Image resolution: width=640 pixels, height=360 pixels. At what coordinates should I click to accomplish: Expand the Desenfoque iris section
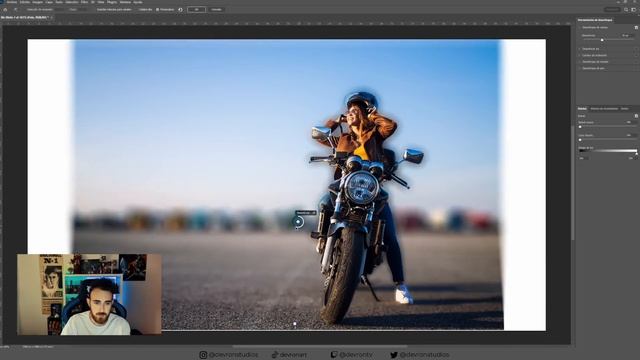[579, 49]
